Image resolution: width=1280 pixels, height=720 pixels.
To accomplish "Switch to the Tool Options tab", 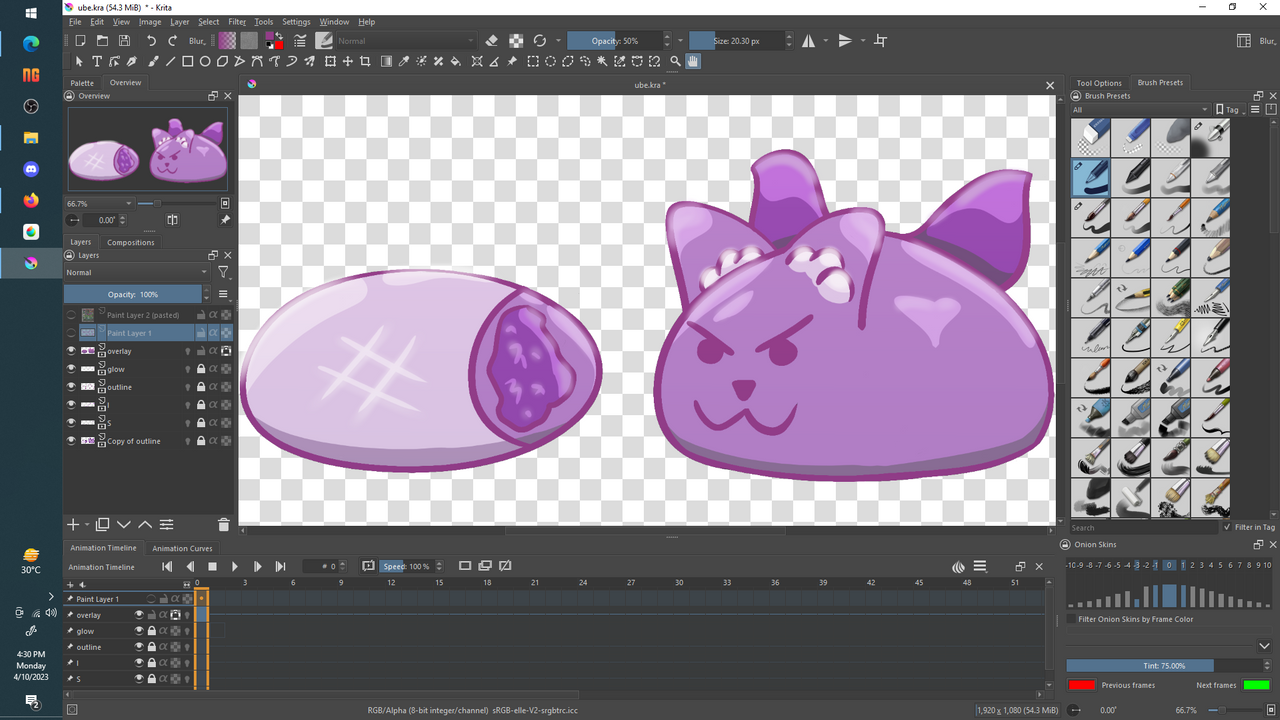I will pyautogui.click(x=1099, y=83).
